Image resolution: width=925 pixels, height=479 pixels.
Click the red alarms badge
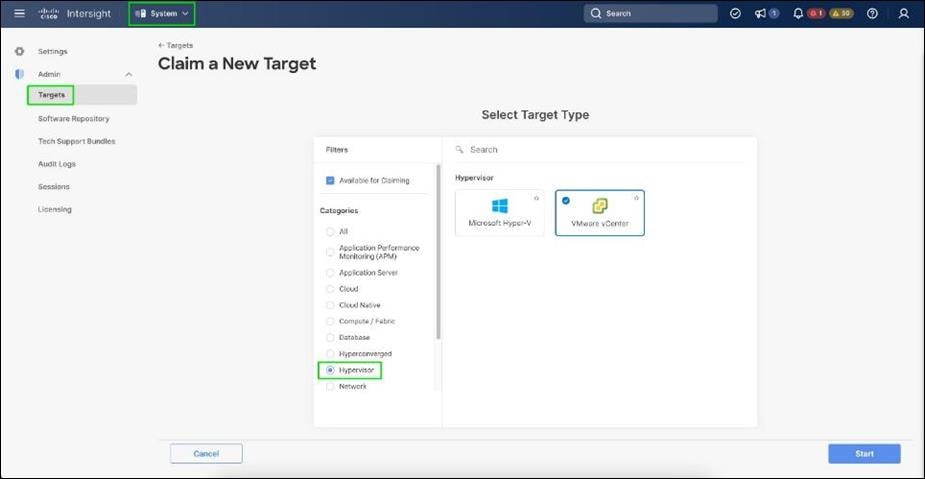coord(816,14)
